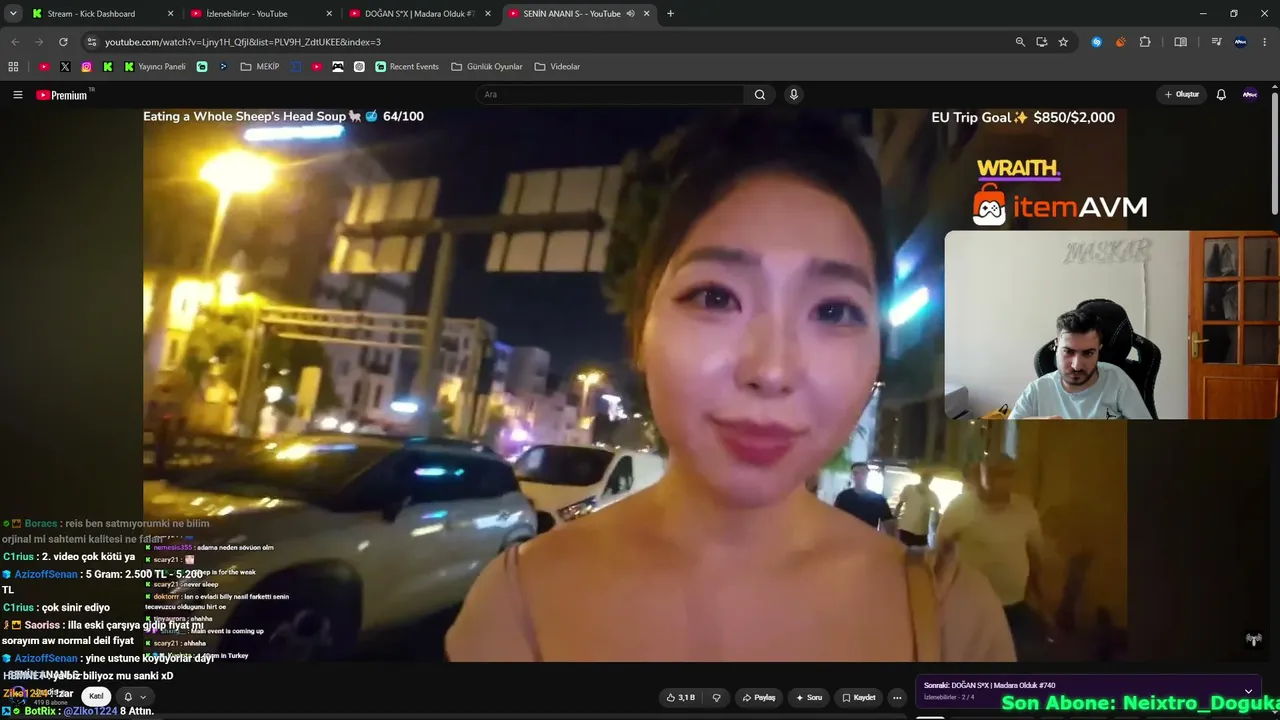Click the Kaydet save button
The width and height of the screenshot is (1280, 720).
tap(859, 697)
